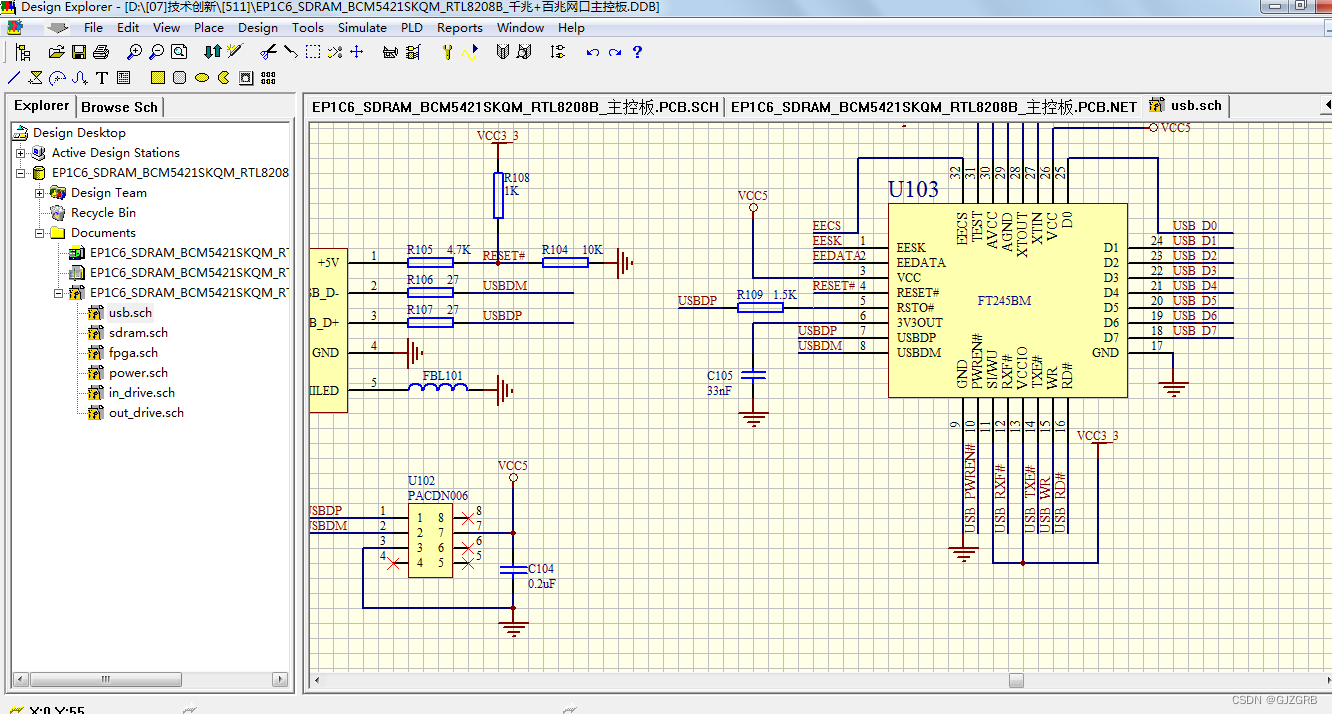Click the Save toolbar icon

(79, 51)
